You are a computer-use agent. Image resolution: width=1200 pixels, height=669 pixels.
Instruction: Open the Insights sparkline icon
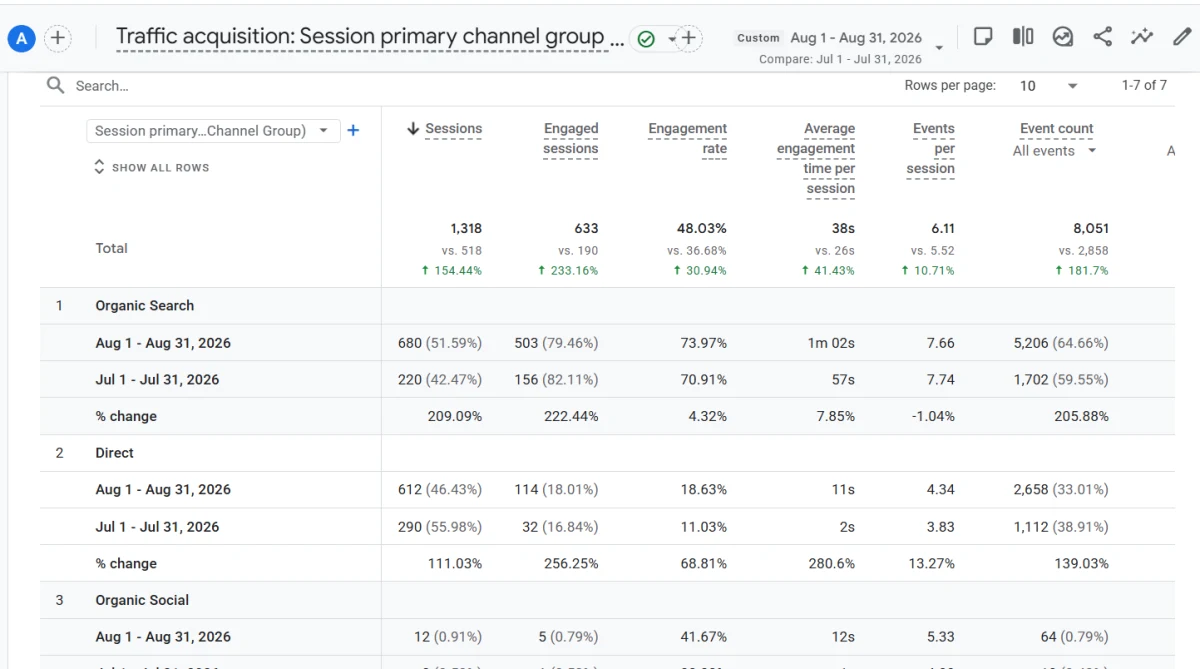(1142, 37)
